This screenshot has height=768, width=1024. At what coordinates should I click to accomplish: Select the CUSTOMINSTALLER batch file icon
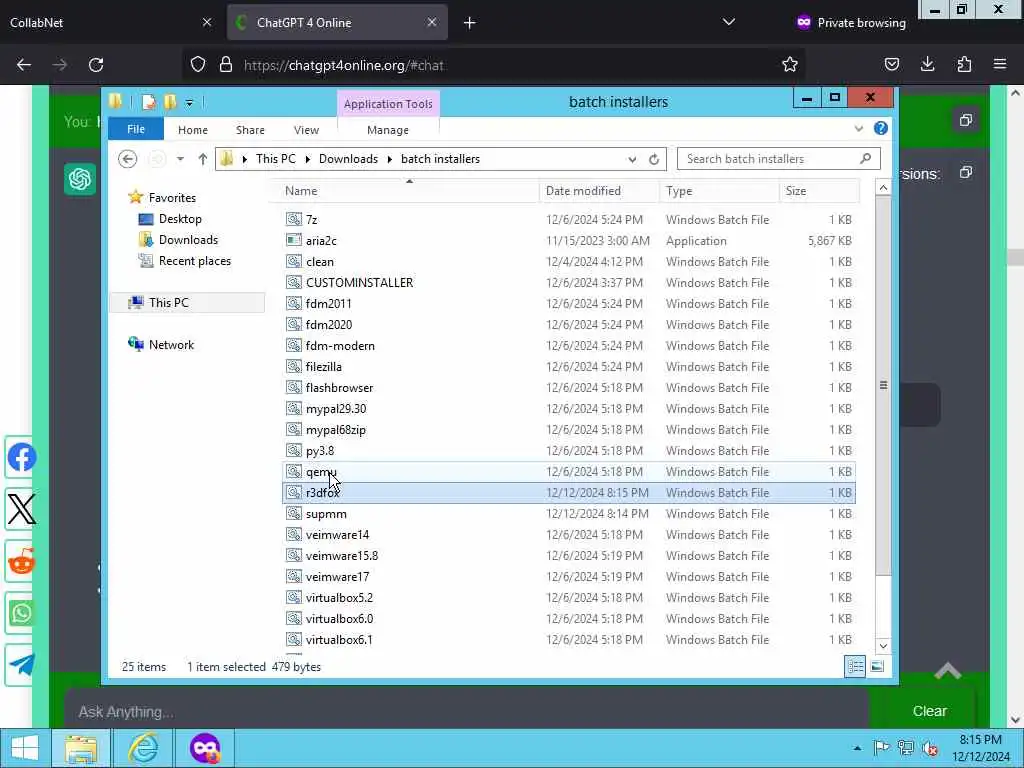[294, 282]
